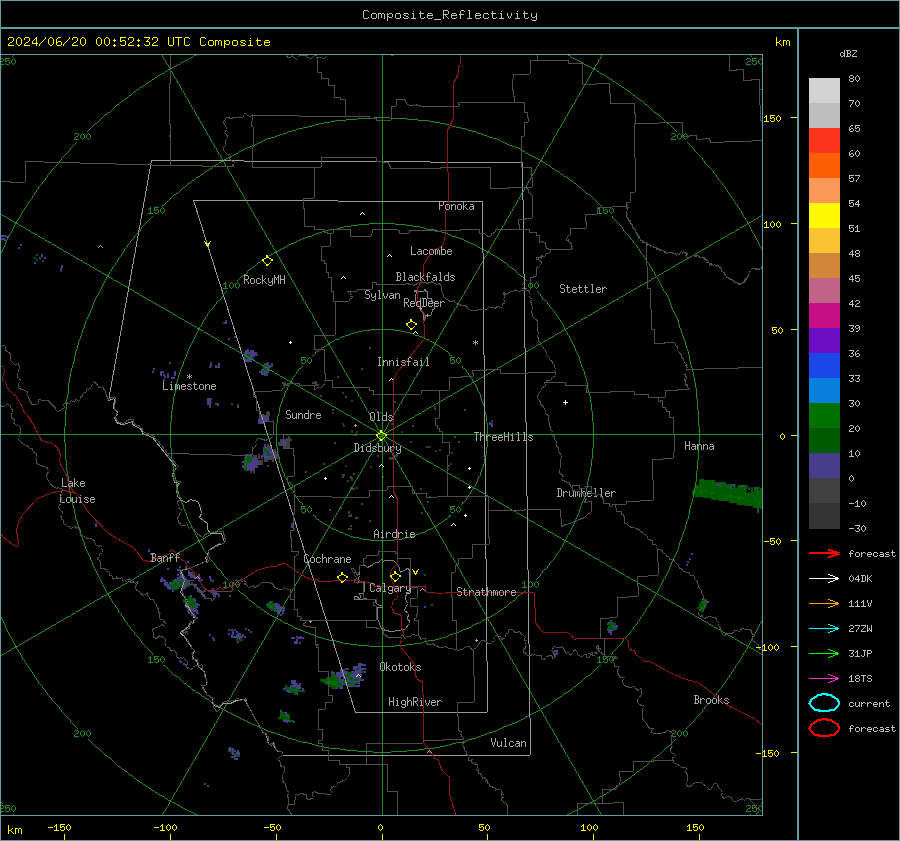Viewport: 900px width, 841px height.
Task: Click the Limestone label
Action: point(189,386)
